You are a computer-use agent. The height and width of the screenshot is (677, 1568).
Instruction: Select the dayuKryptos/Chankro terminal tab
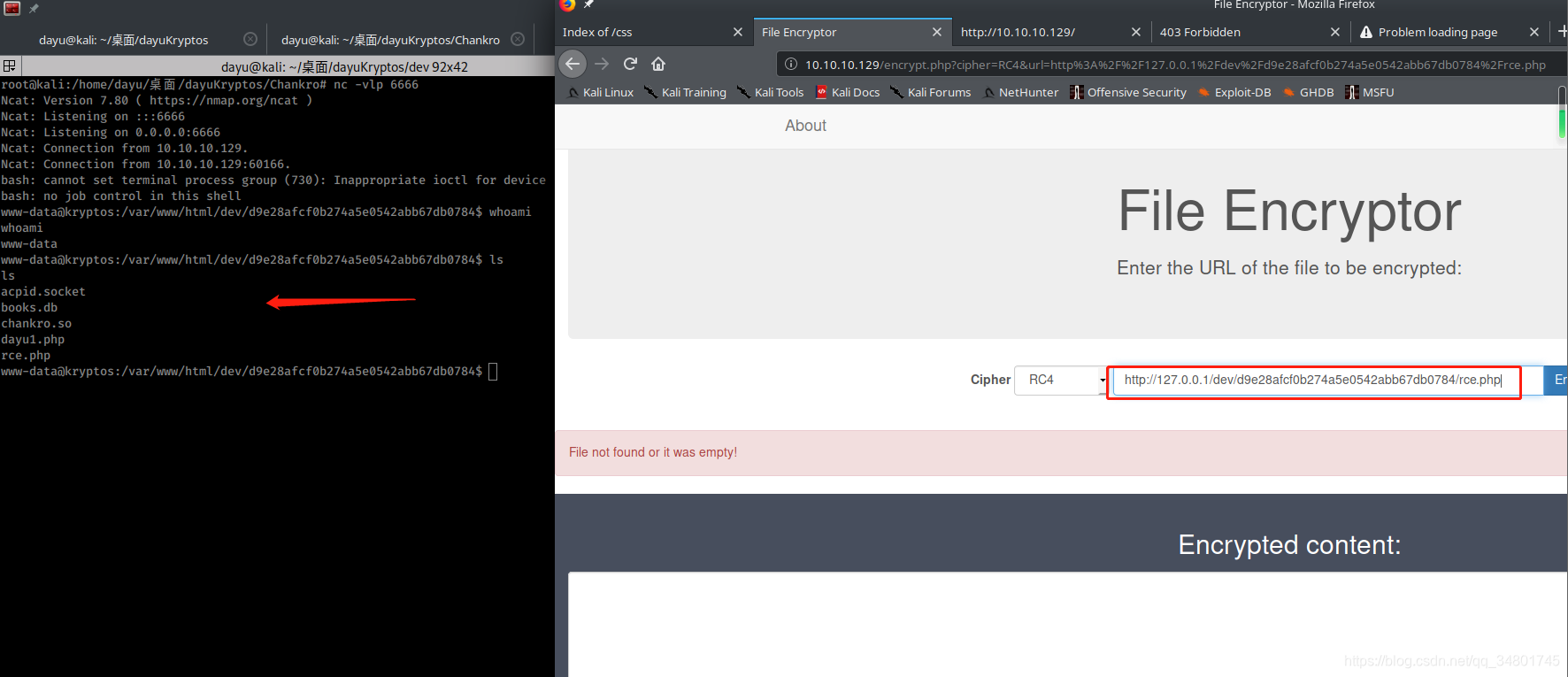coord(399,40)
